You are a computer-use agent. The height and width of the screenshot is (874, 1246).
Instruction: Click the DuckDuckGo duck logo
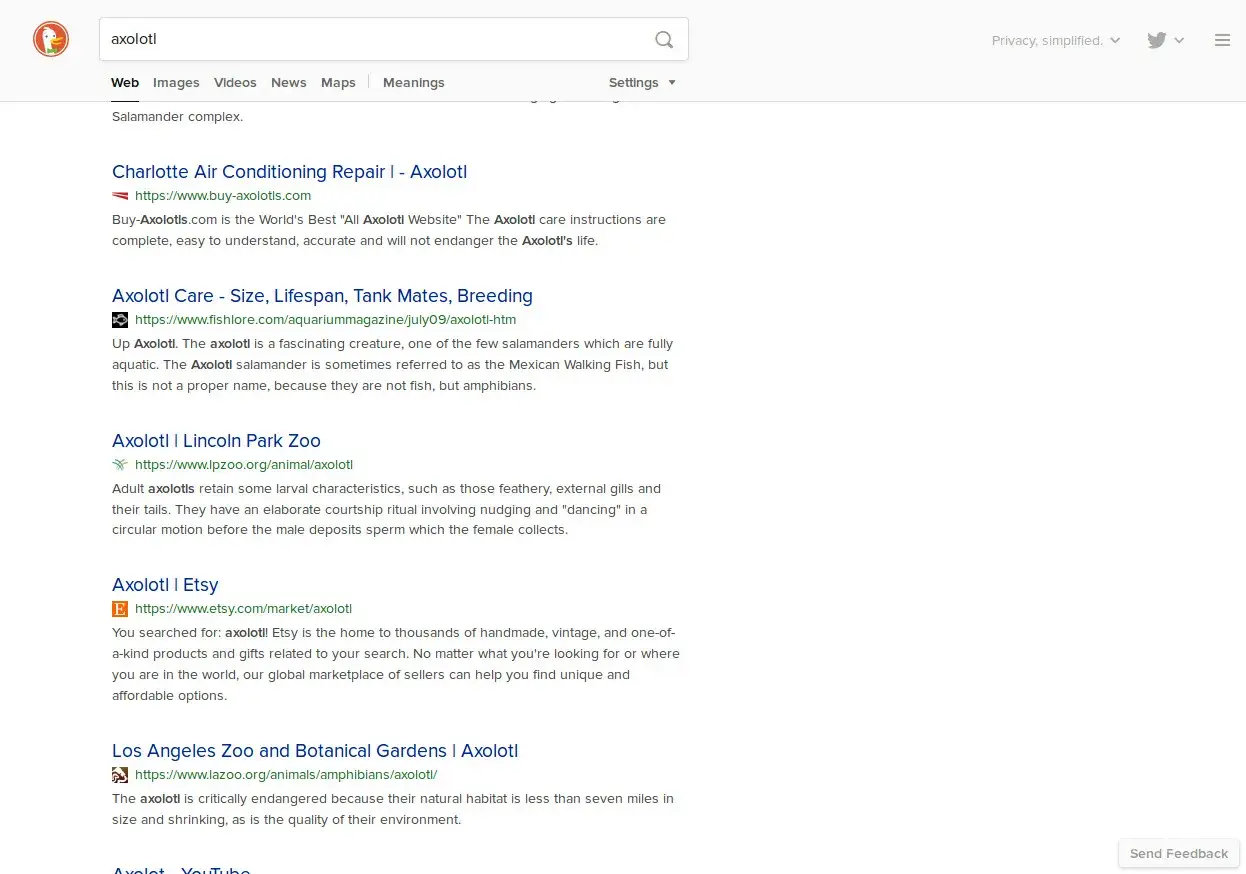click(51, 40)
